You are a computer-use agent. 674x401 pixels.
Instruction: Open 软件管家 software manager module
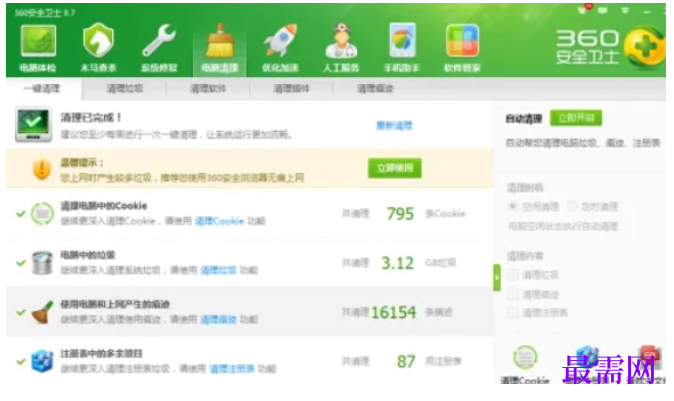[x=462, y=47]
